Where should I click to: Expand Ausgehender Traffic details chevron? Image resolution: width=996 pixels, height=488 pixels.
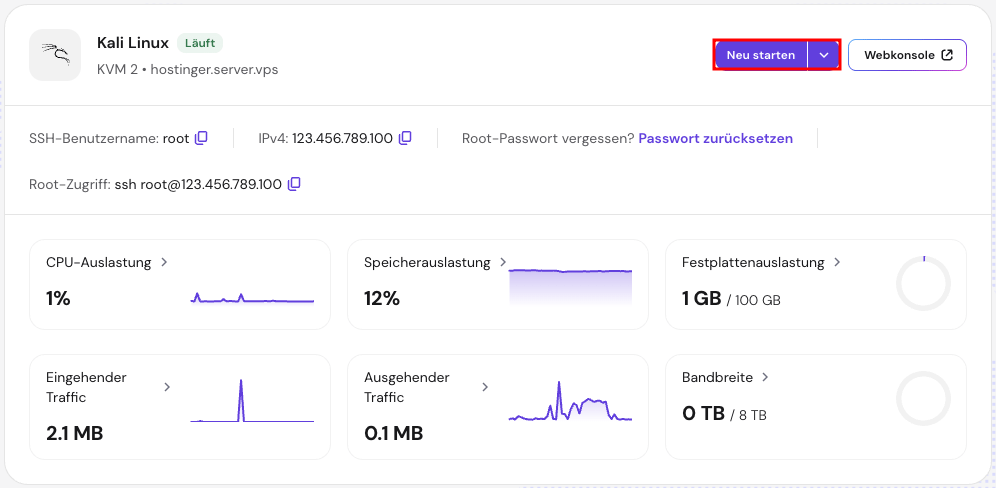485,387
